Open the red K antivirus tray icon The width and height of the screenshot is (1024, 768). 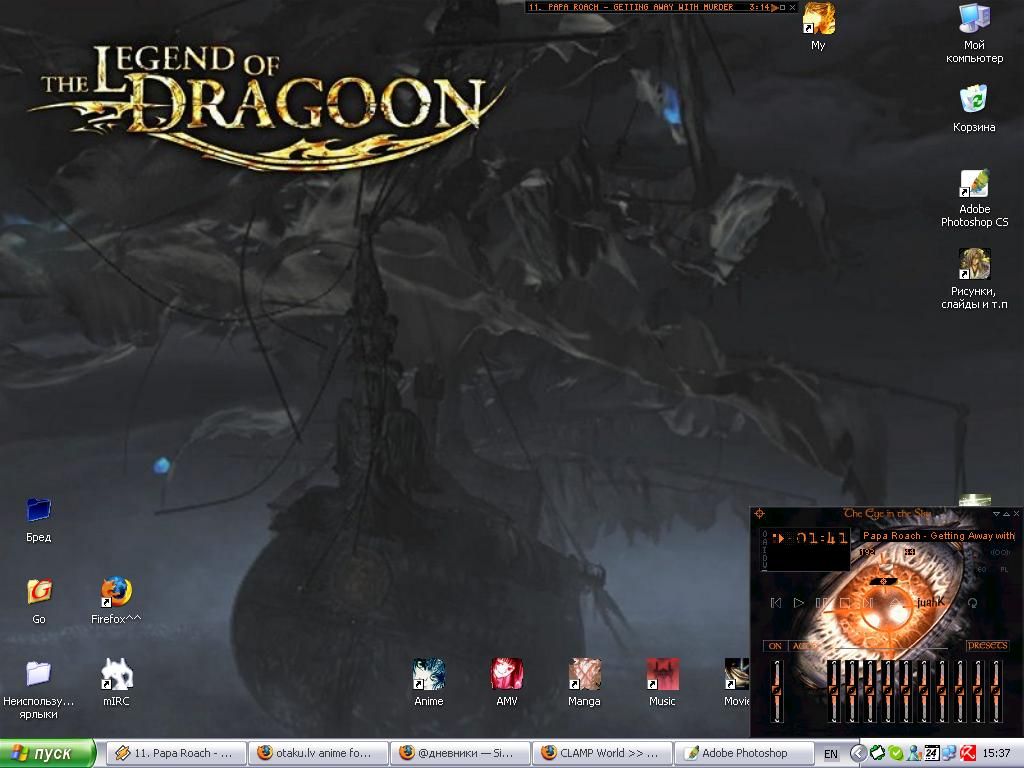click(x=968, y=753)
